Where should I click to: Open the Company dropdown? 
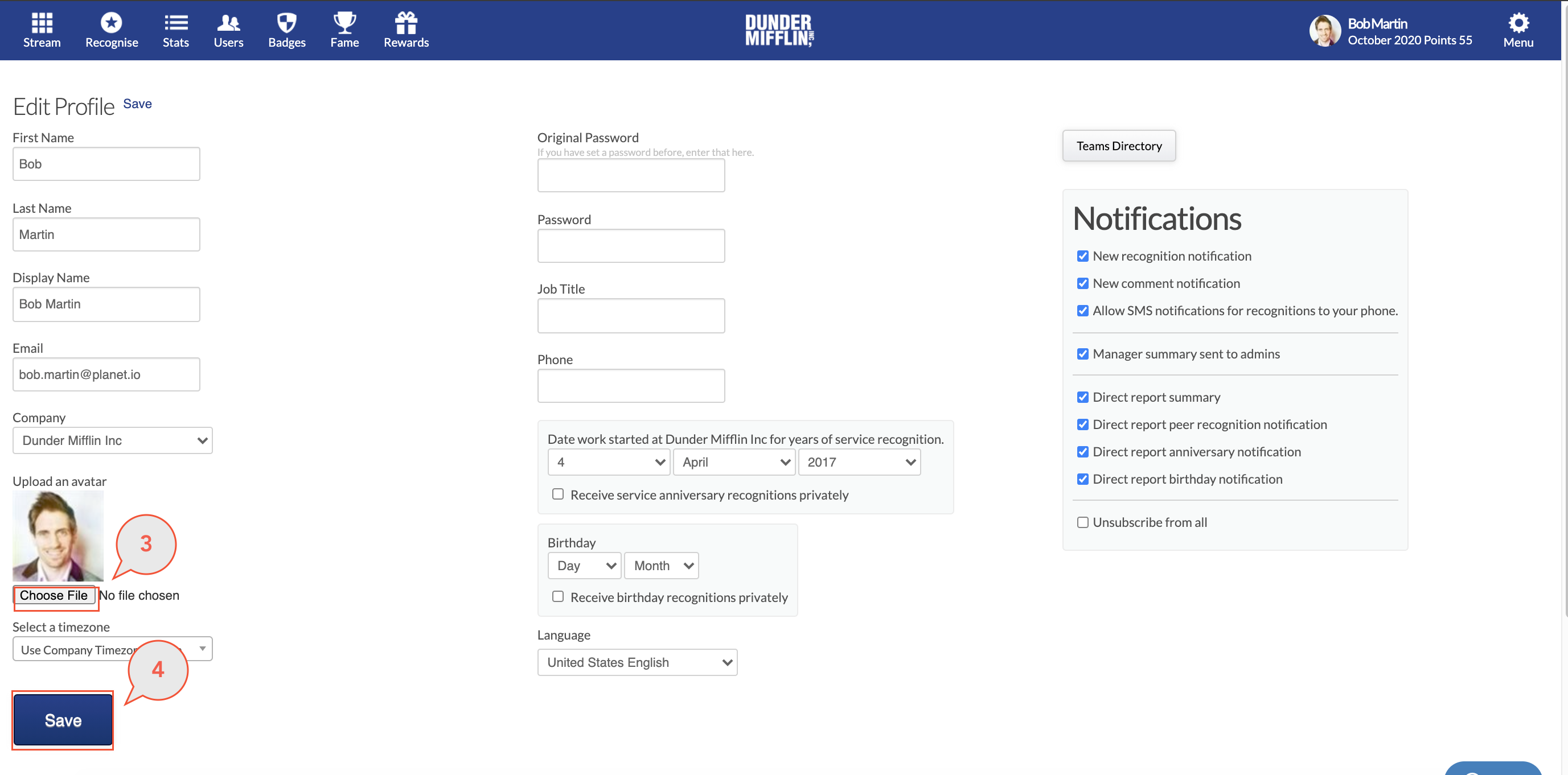click(x=112, y=440)
